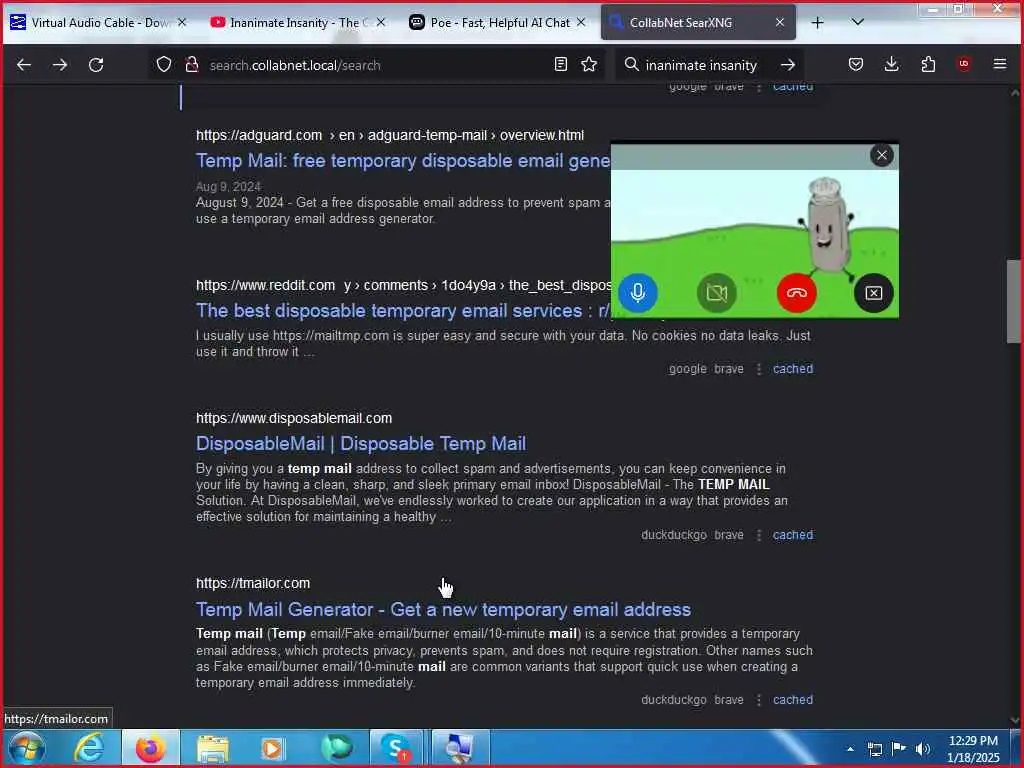The height and width of the screenshot is (768, 1024).
Task: Switch to Virtual Audio Cable tab
Action: [x=99, y=23]
